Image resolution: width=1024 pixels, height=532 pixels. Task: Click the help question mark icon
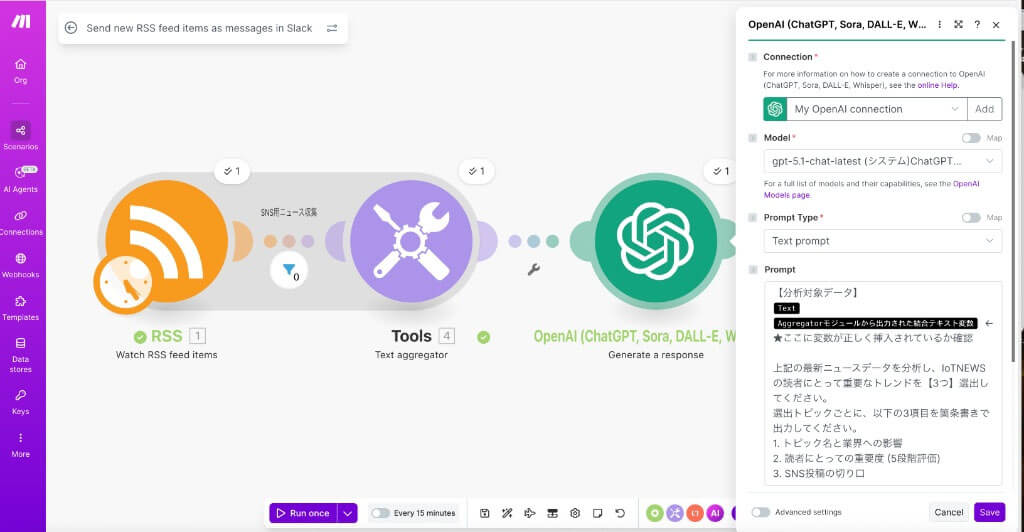point(977,24)
